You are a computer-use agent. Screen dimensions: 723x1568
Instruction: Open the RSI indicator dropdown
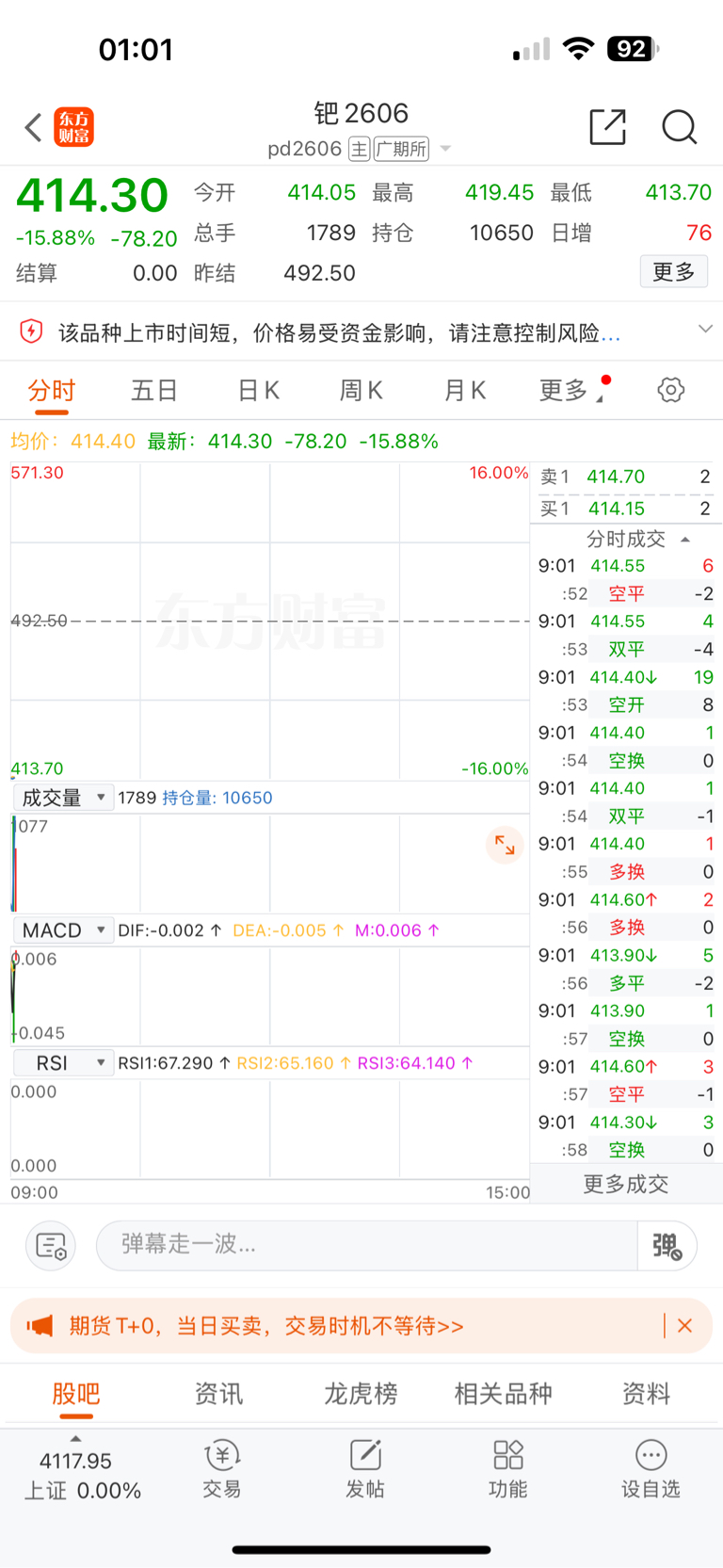pyautogui.click(x=63, y=1063)
